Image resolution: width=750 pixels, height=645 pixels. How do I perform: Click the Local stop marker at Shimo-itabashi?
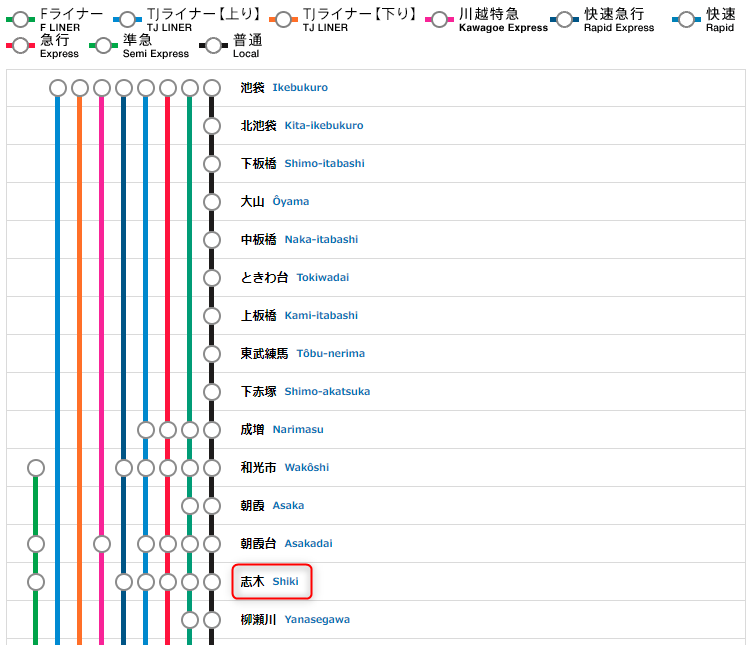coord(212,164)
